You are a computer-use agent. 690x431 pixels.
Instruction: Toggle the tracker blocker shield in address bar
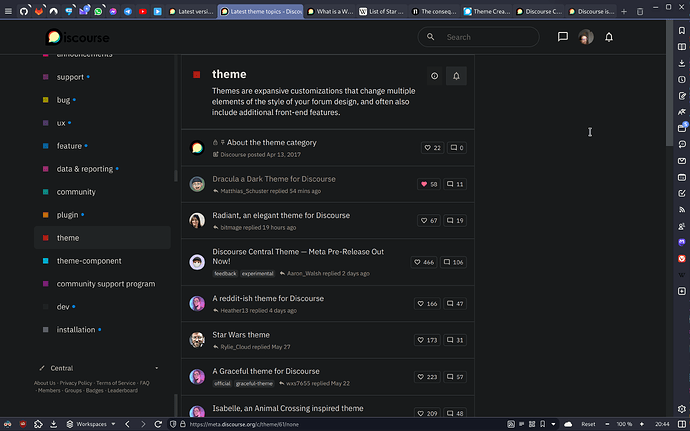point(173,424)
